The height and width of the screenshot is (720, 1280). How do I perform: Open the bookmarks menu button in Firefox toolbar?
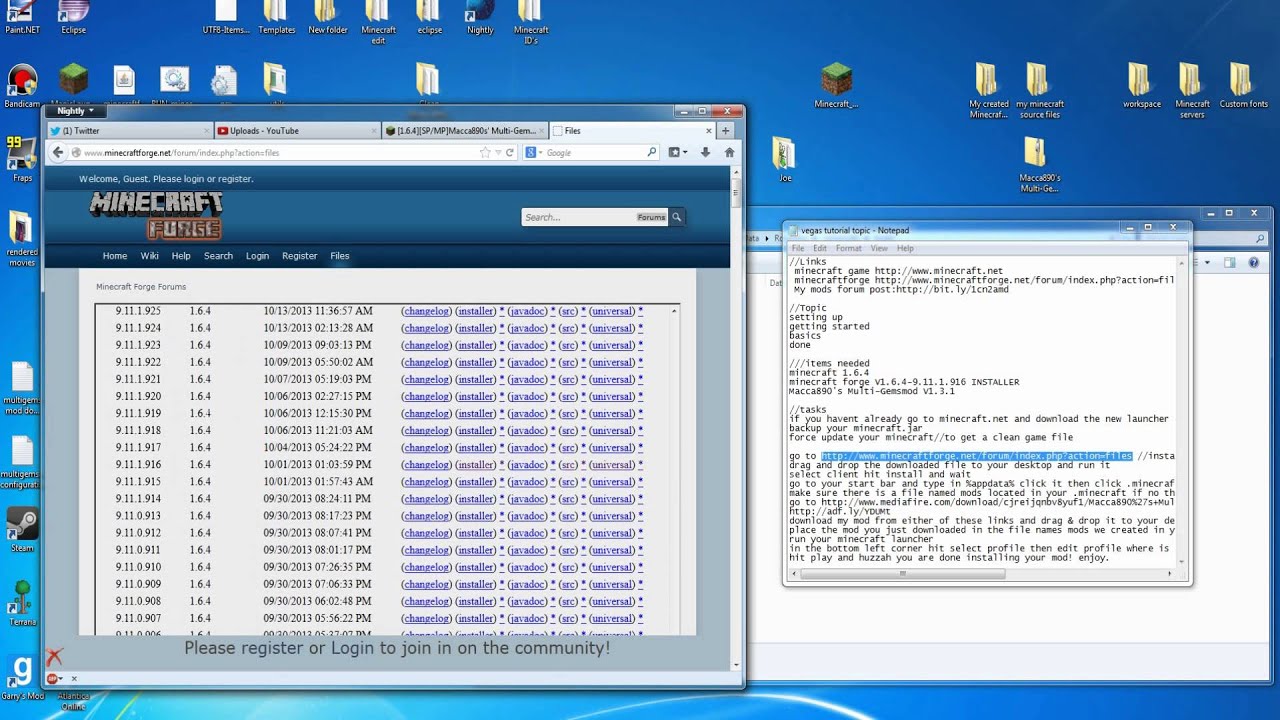pos(677,153)
